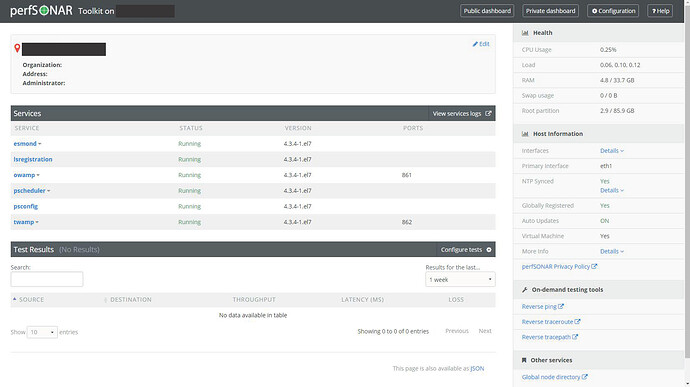Click external-link icon beside Global node directory
This screenshot has height=387, width=690.
[584, 377]
